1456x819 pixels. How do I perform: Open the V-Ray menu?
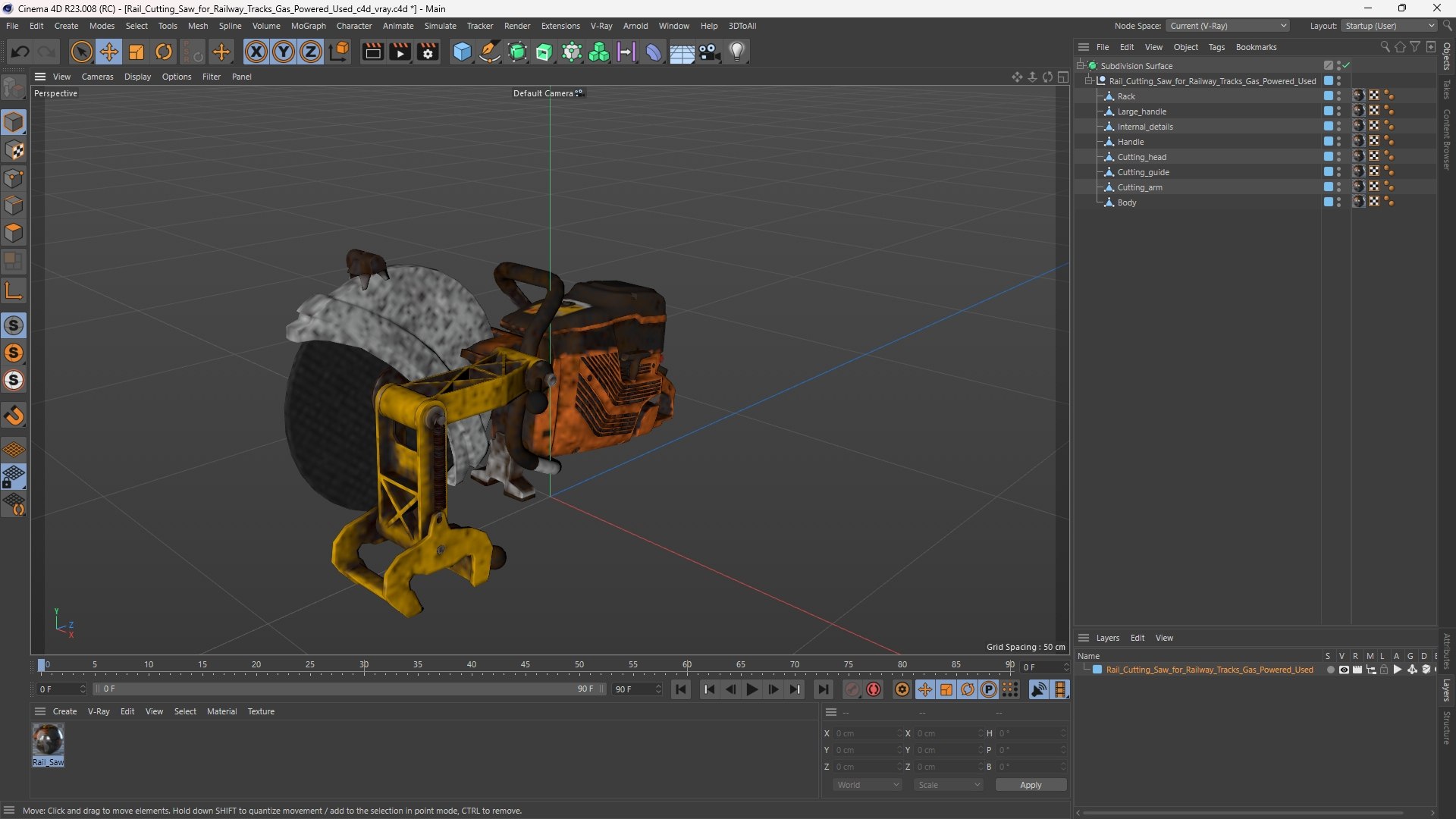(x=601, y=26)
